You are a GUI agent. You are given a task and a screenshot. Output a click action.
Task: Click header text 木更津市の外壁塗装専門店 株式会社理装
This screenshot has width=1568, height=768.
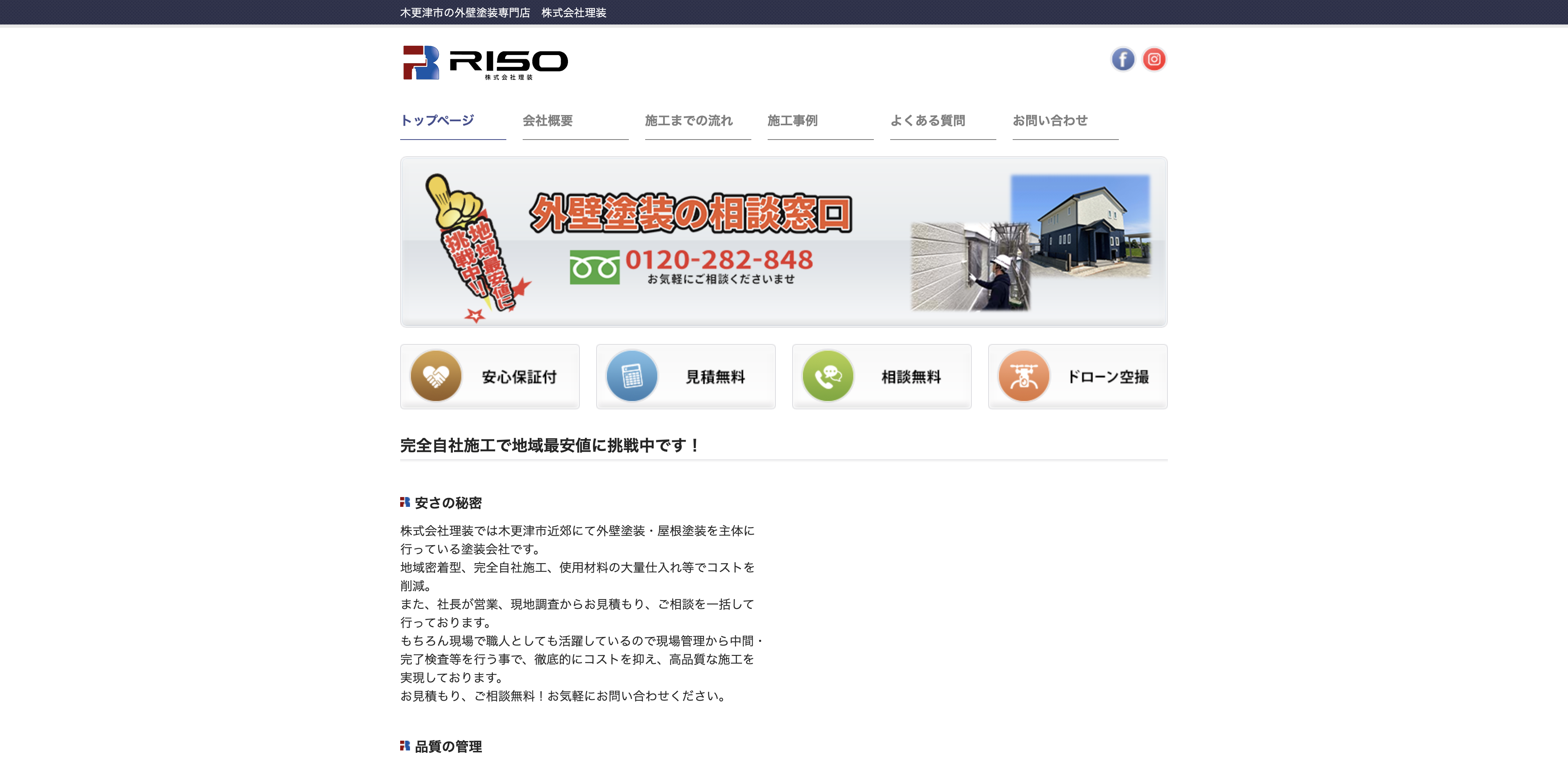point(503,13)
